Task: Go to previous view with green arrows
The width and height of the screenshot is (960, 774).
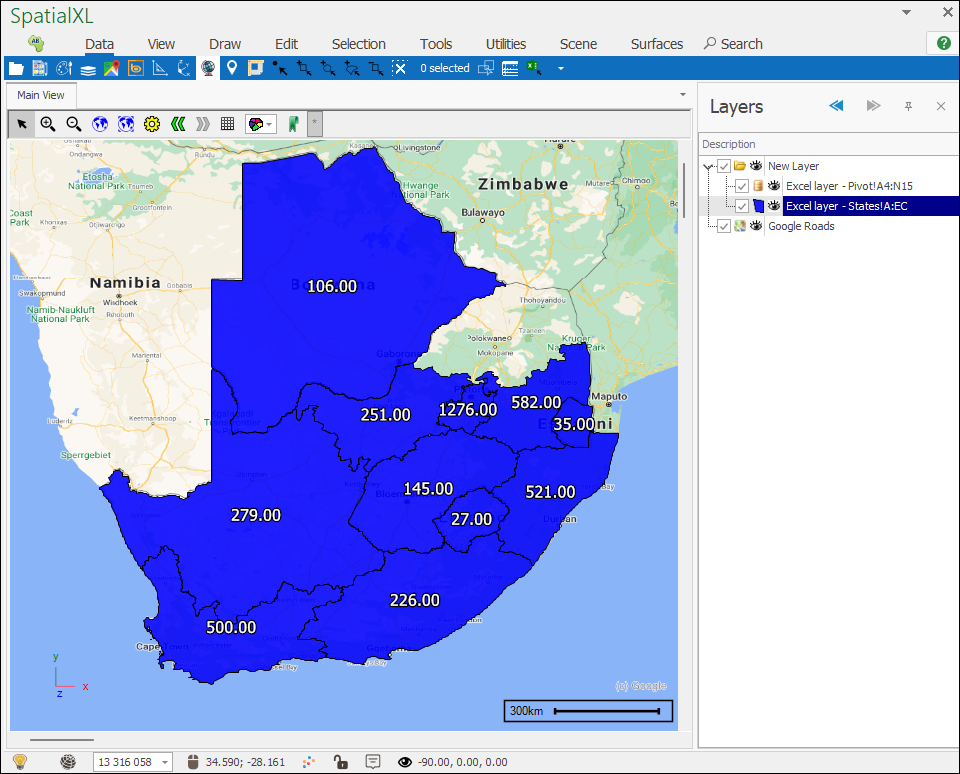Action: (177, 124)
